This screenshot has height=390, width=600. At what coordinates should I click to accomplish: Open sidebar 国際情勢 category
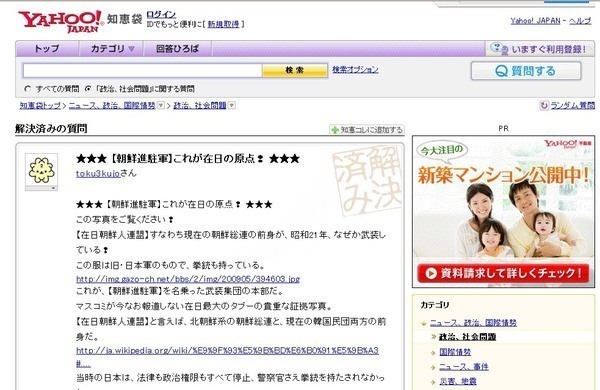(455, 352)
